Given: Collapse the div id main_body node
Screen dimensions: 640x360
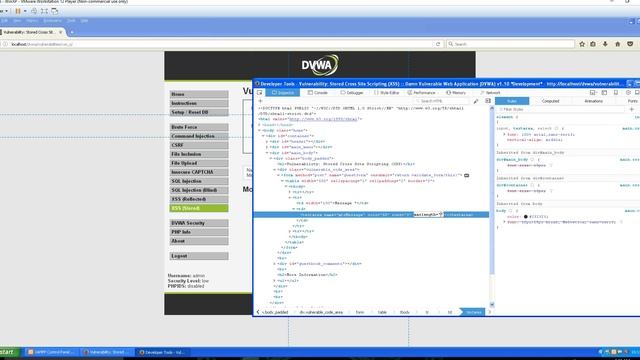Looking at the screenshot, I should (267, 153).
